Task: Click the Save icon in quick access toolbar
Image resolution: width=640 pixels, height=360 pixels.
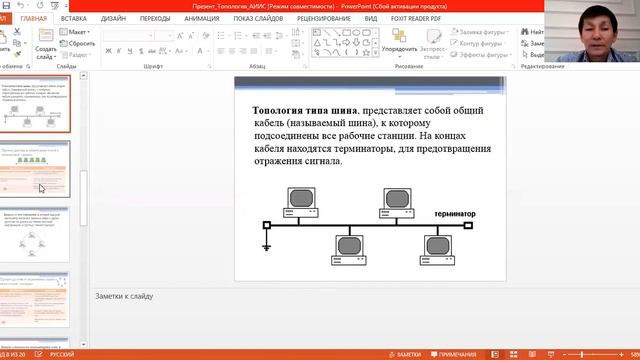Action: [x=6, y=6]
